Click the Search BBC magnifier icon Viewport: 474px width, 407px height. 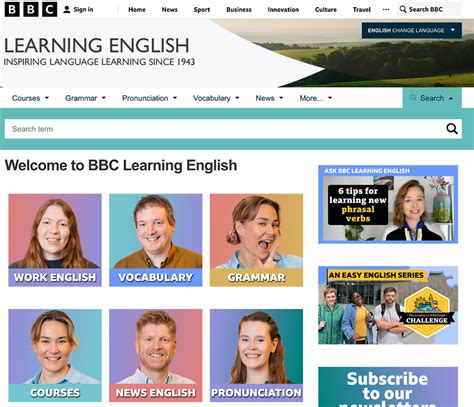403,9
